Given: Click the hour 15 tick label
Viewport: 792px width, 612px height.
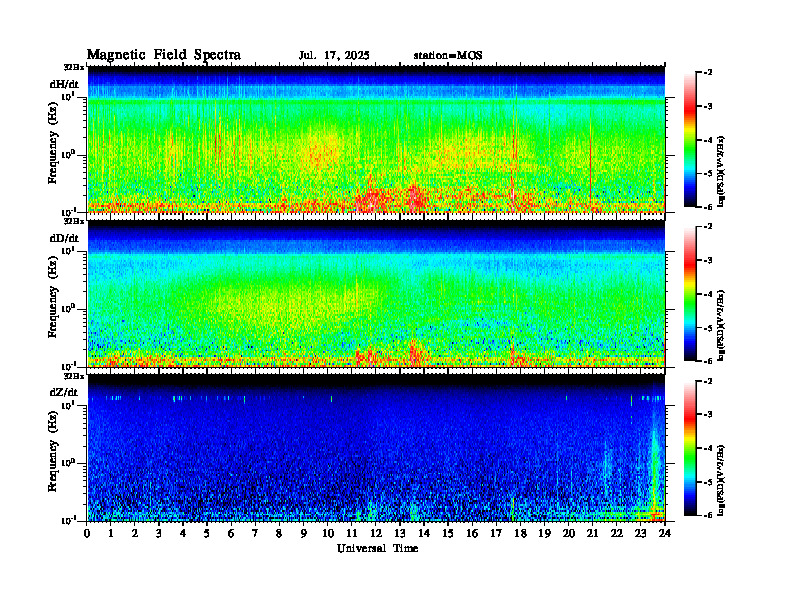Looking at the screenshot, I should [448, 533].
